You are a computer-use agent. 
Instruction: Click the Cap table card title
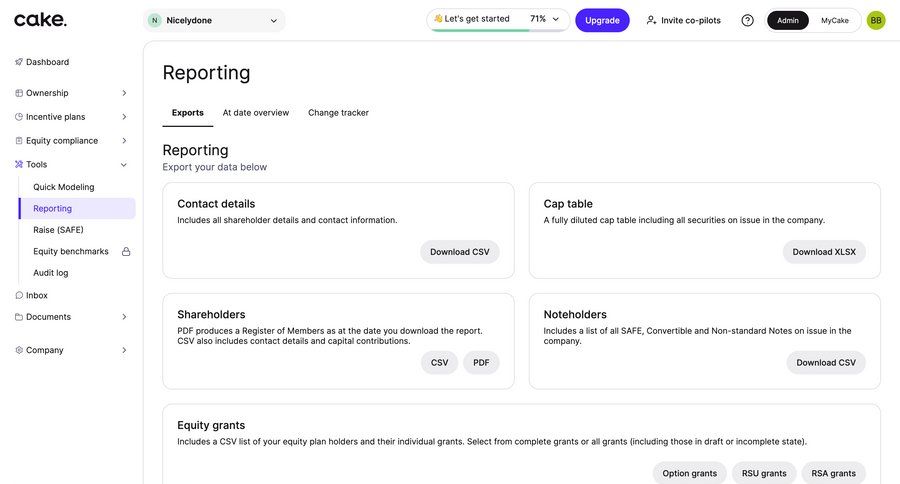coord(568,204)
